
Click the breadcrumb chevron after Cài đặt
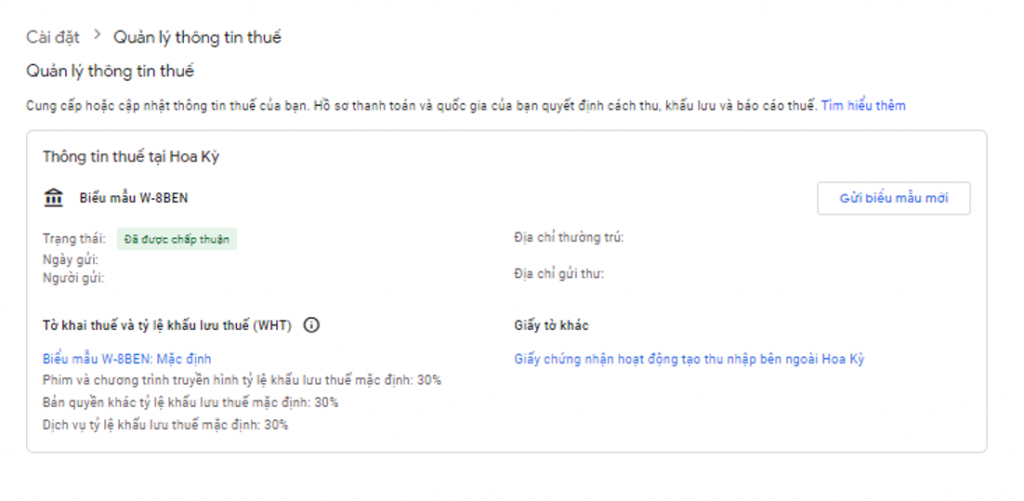97,36
